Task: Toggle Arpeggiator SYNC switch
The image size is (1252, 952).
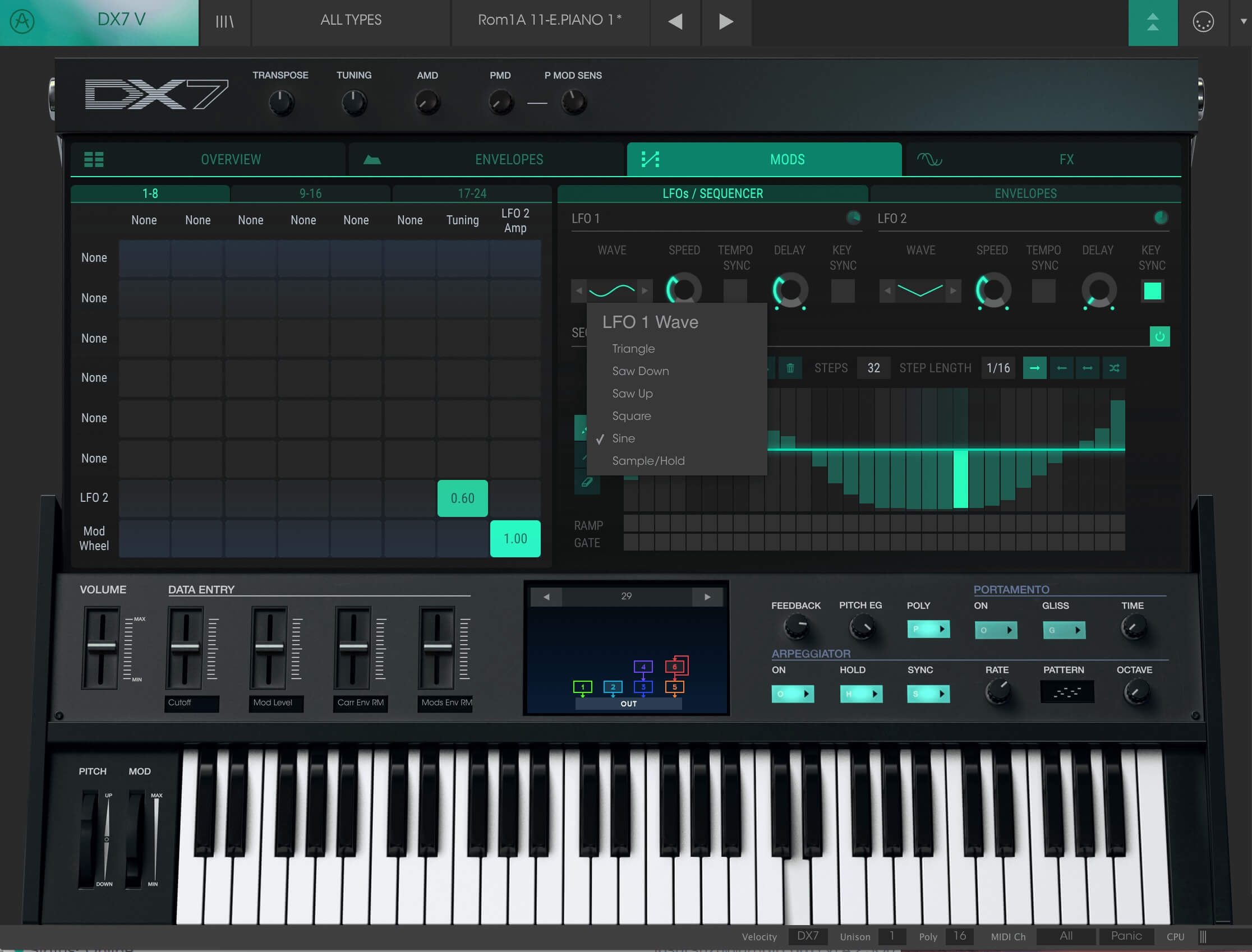Action: pos(928,694)
